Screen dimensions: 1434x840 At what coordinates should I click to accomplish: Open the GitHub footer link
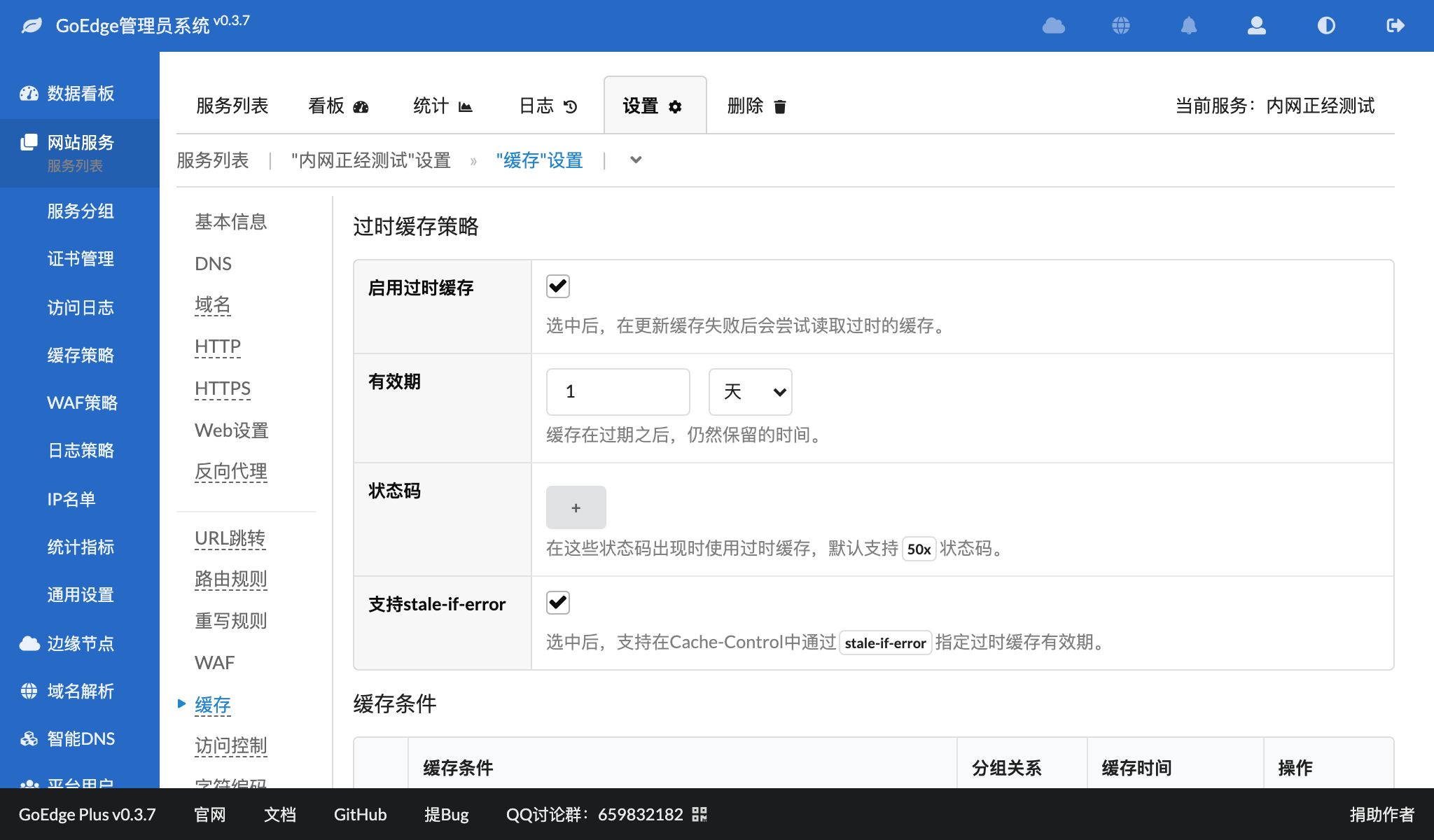[x=360, y=814]
